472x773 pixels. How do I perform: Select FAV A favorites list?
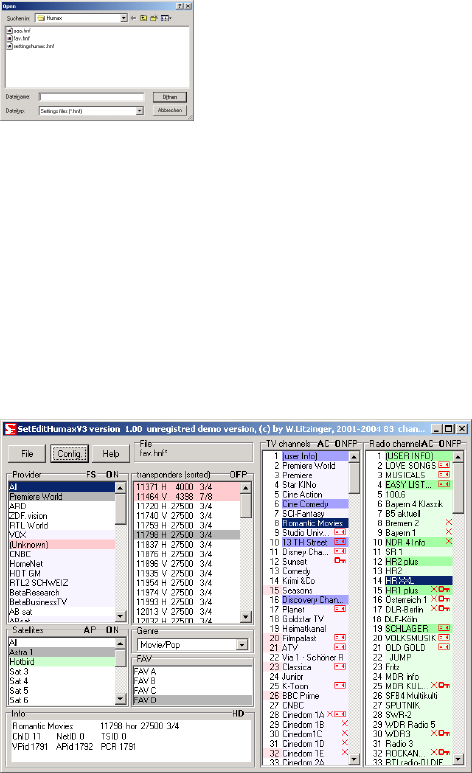point(192,671)
